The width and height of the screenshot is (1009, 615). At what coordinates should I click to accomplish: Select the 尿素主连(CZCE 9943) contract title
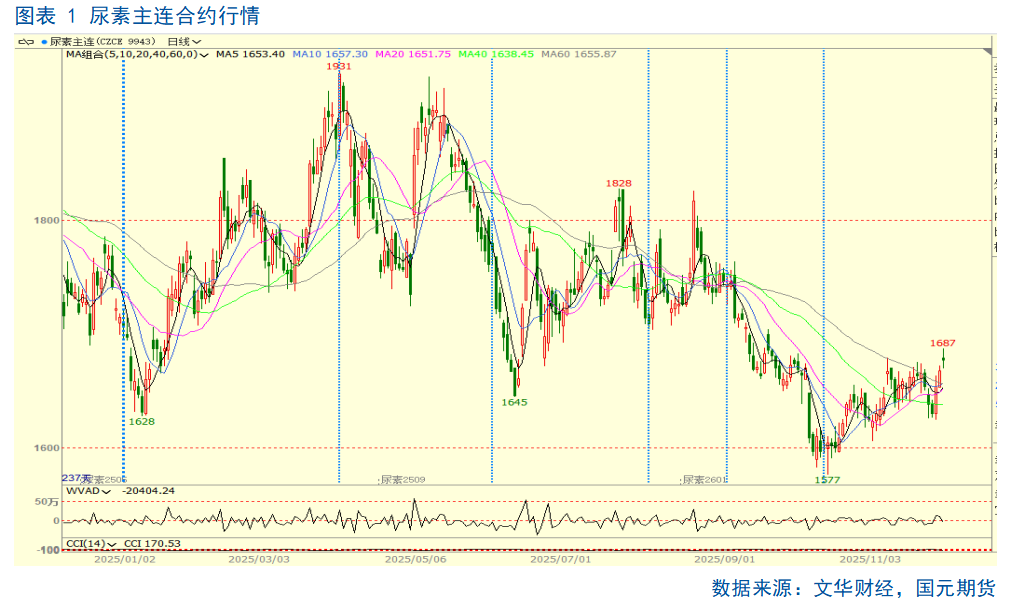(x=103, y=42)
